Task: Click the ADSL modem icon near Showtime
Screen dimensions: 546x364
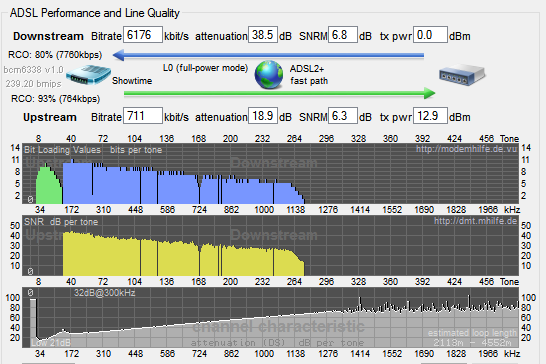Action: [88, 75]
